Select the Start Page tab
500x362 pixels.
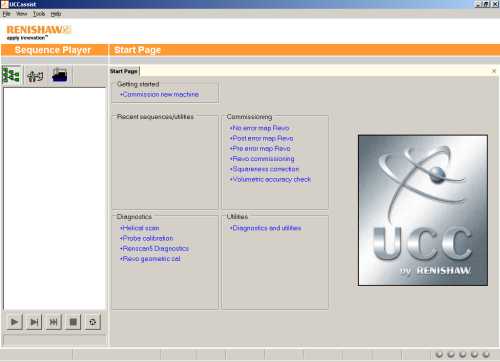coord(124,71)
